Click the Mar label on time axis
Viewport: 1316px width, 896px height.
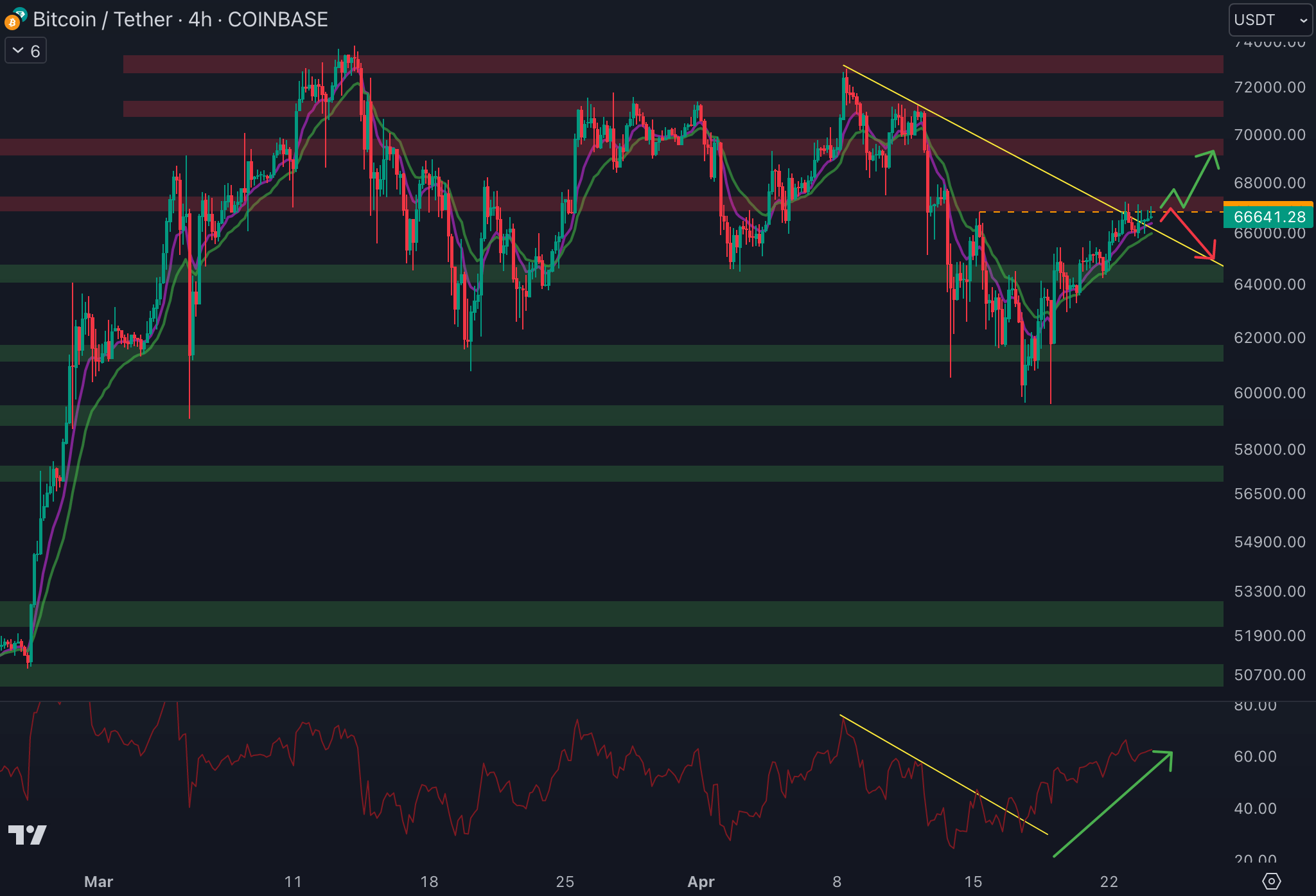[x=98, y=882]
